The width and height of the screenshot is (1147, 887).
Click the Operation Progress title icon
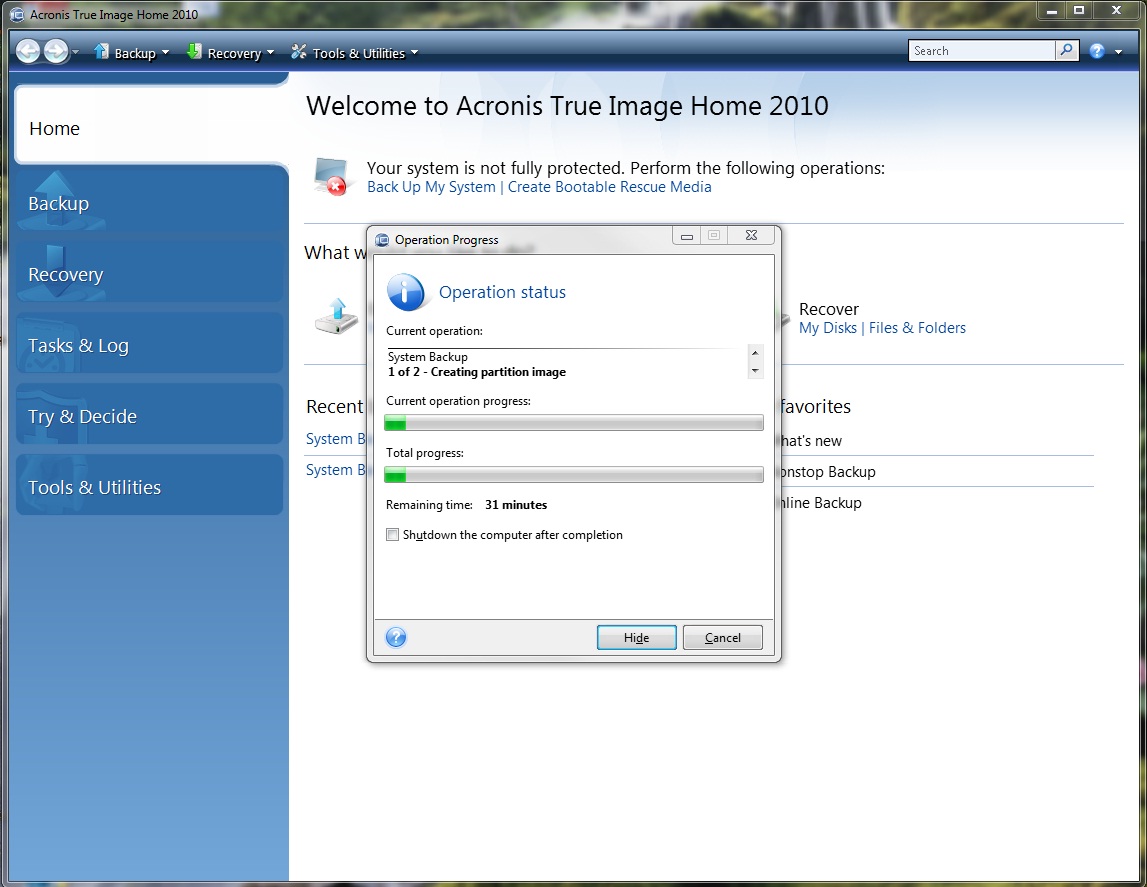click(382, 239)
